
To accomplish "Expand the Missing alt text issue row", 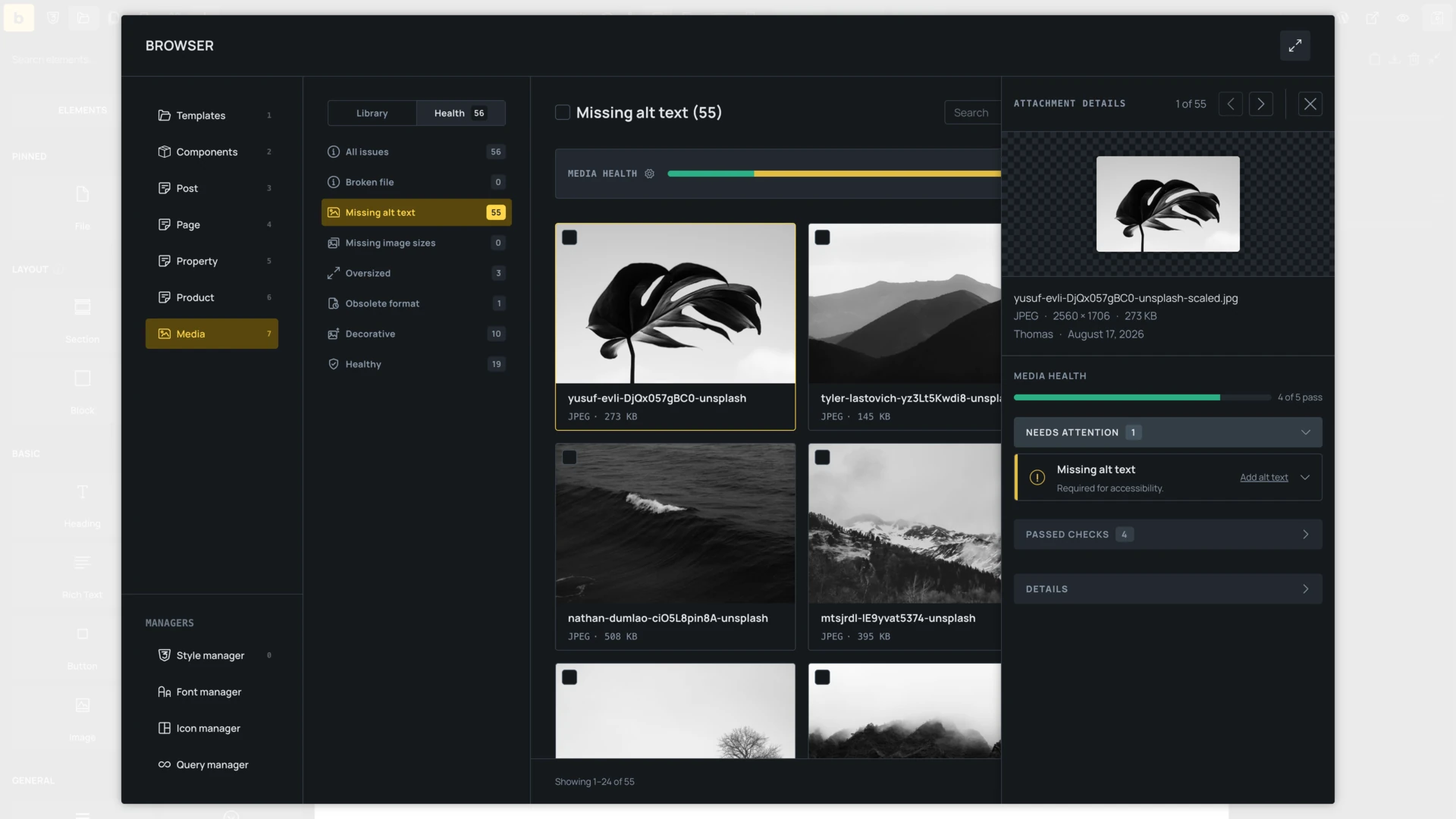I will coord(1305,477).
